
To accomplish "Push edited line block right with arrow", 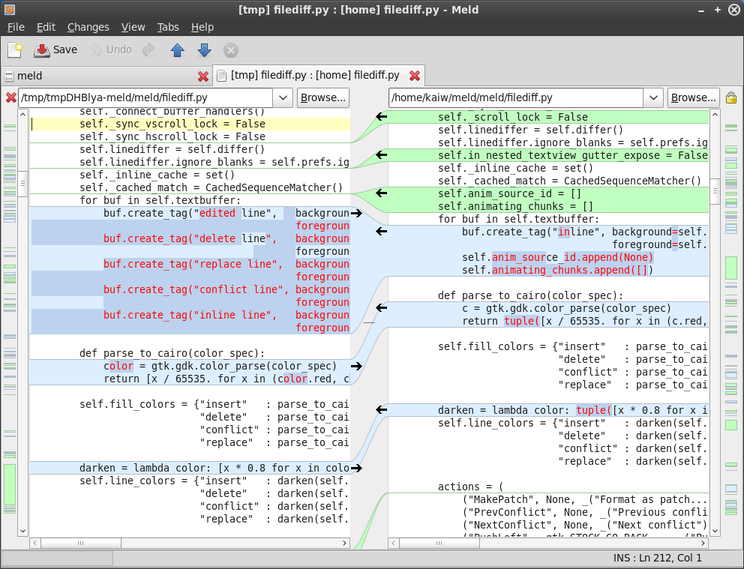I will coord(357,213).
